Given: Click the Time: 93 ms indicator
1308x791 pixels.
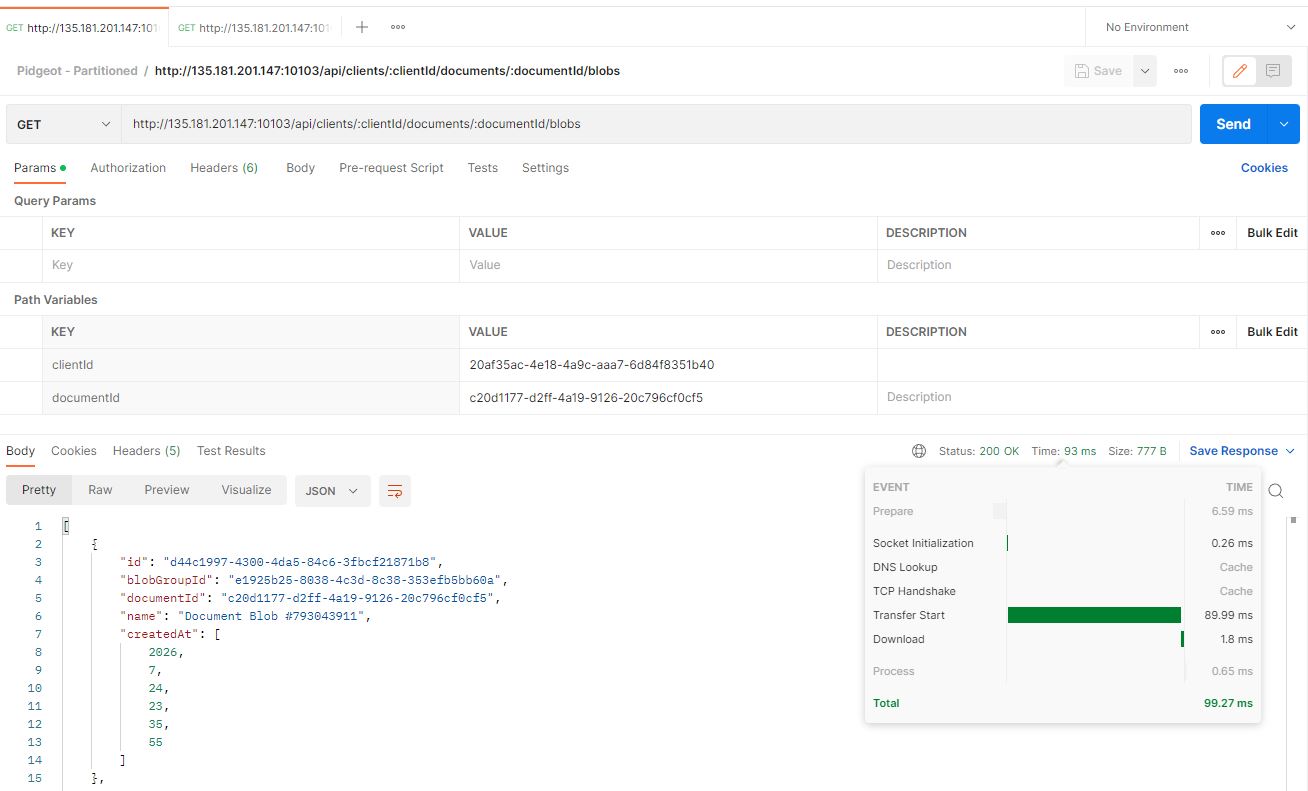Looking at the screenshot, I should point(1064,451).
